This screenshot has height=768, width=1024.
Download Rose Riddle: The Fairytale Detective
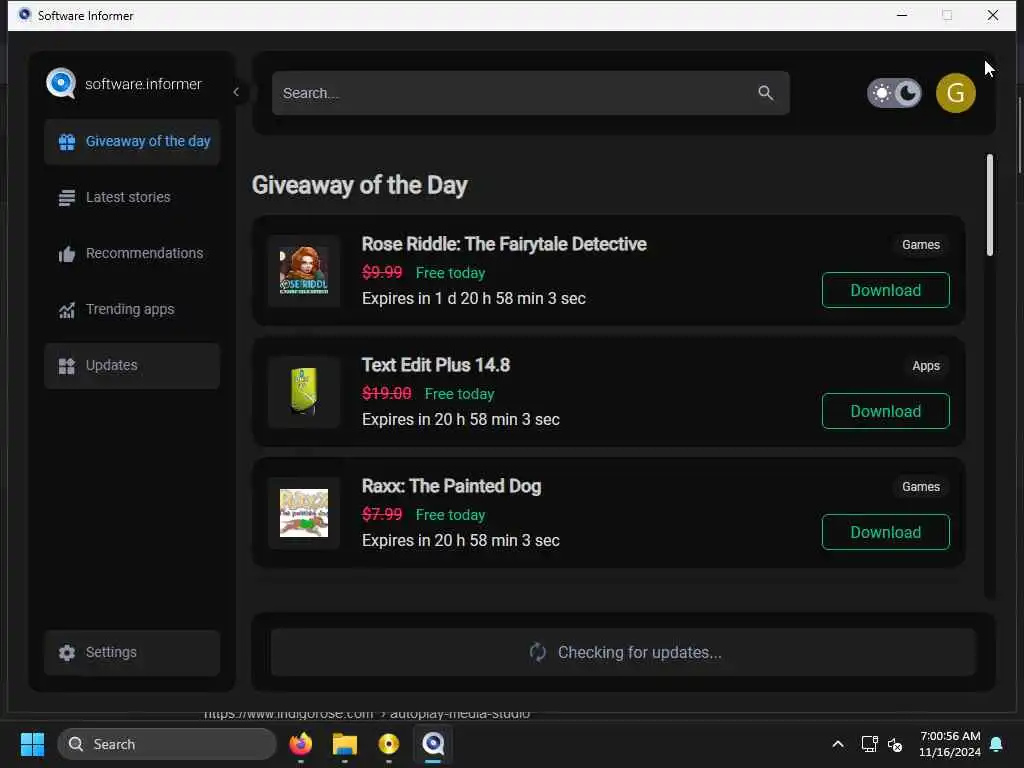886,290
